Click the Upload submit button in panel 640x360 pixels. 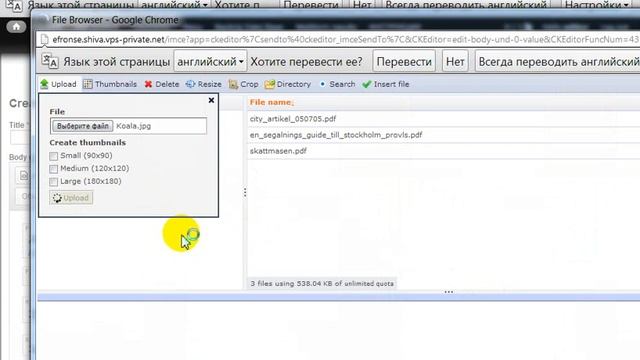[x=71, y=198]
